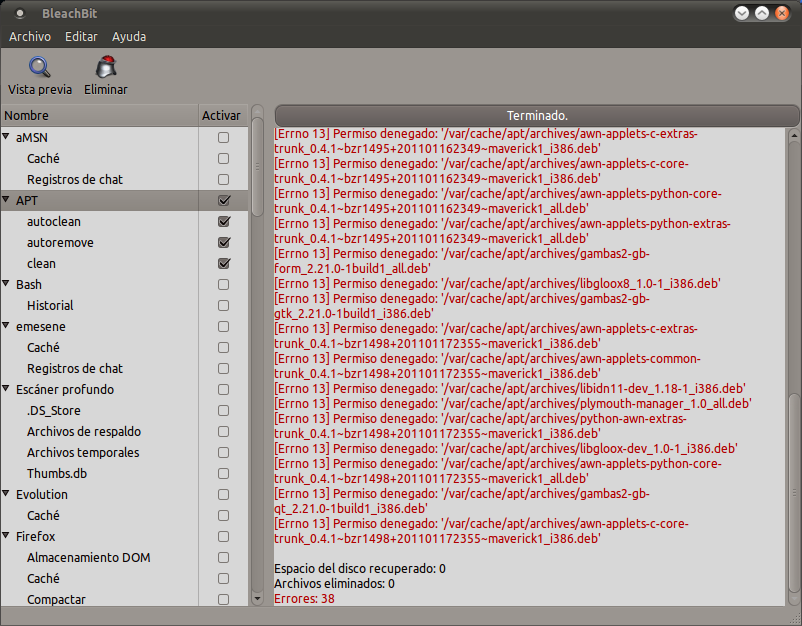Select the clean row label
This screenshot has height=626, width=802.
coord(41,263)
